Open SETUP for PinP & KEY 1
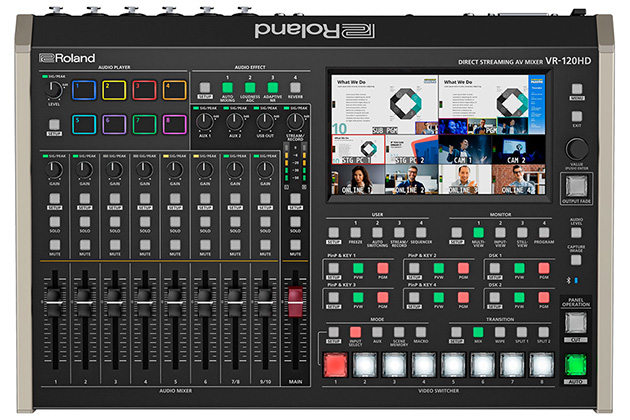 coord(333,267)
